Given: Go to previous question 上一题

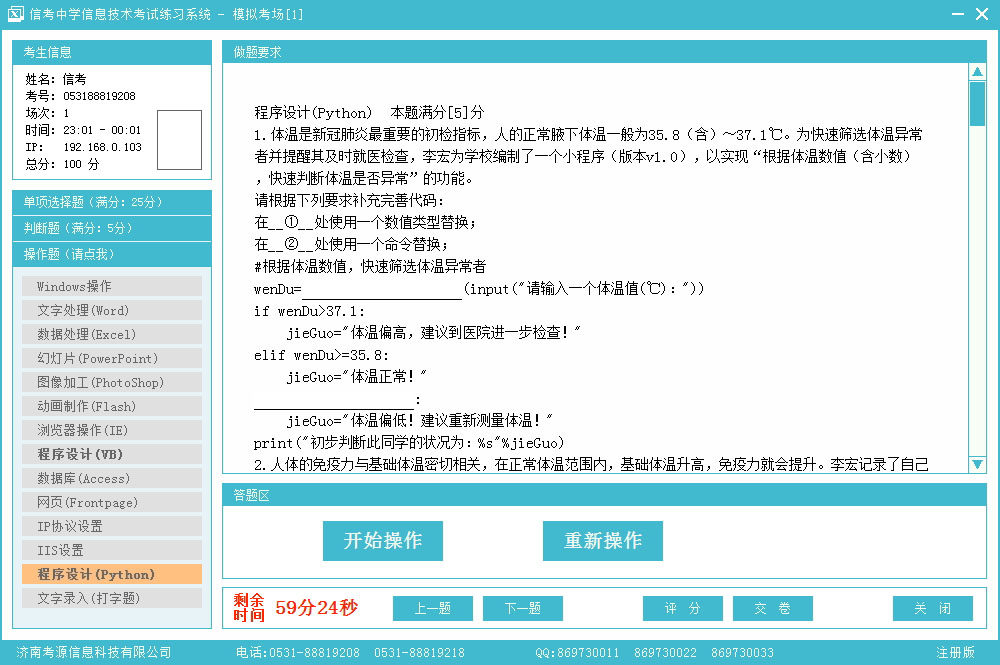Looking at the screenshot, I should pyautogui.click(x=432, y=608).
